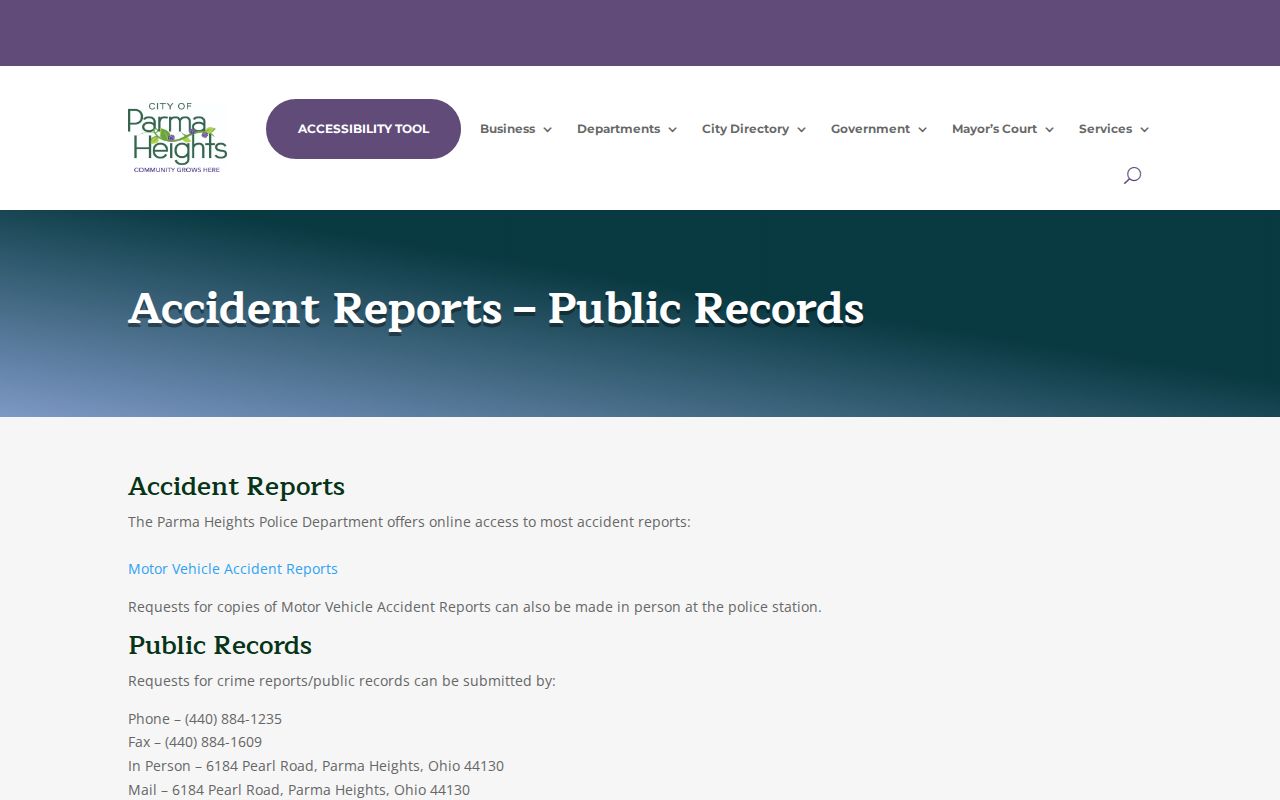Open the Accessibility Tool button
The height and width of the screenshot is (800, 1280).
[363, 129]
